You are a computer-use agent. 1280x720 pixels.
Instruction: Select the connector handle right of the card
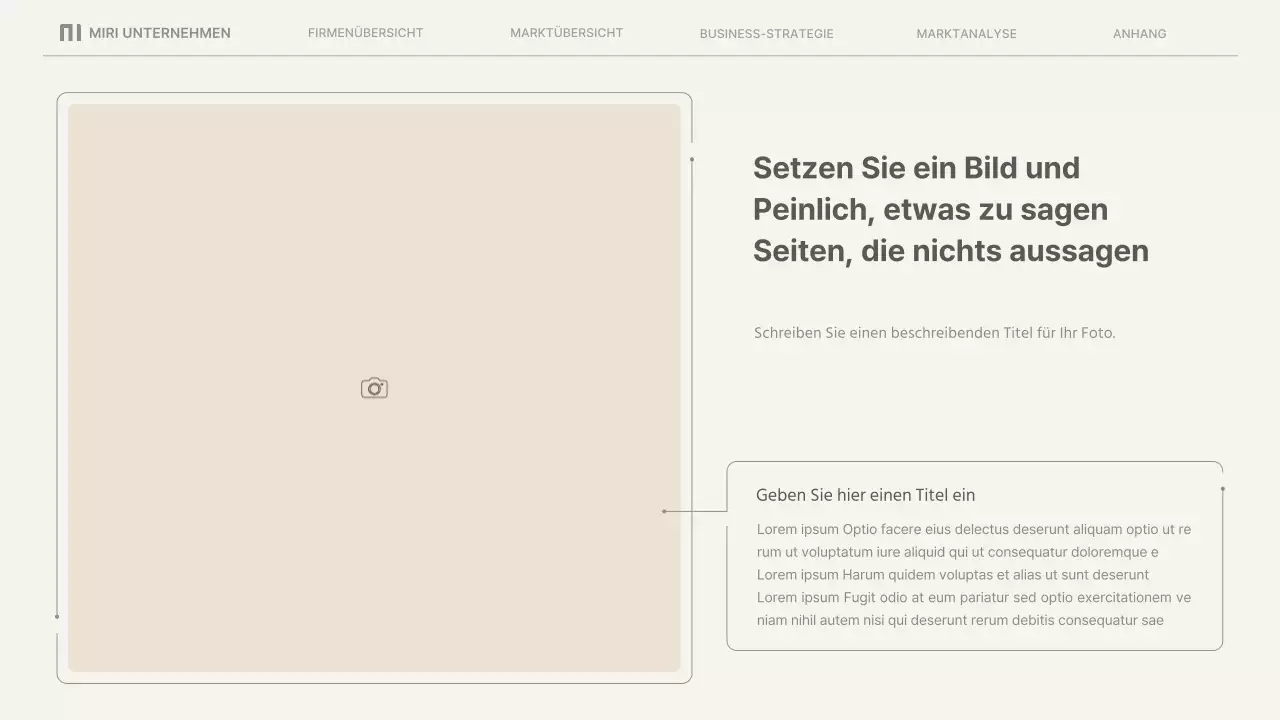(1222, 488)
